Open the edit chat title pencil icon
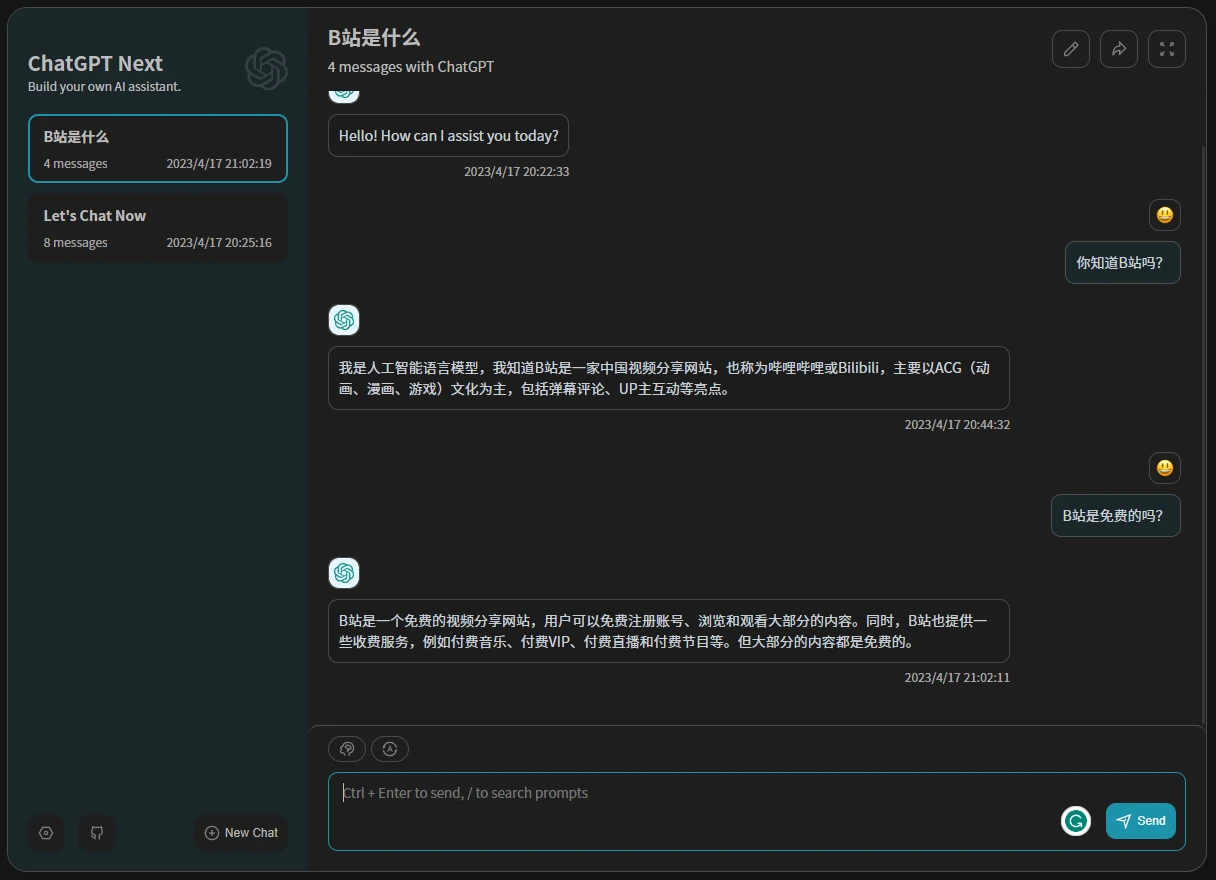The height and width of the screenshot is (880, 1216). tap(1071, 49)
